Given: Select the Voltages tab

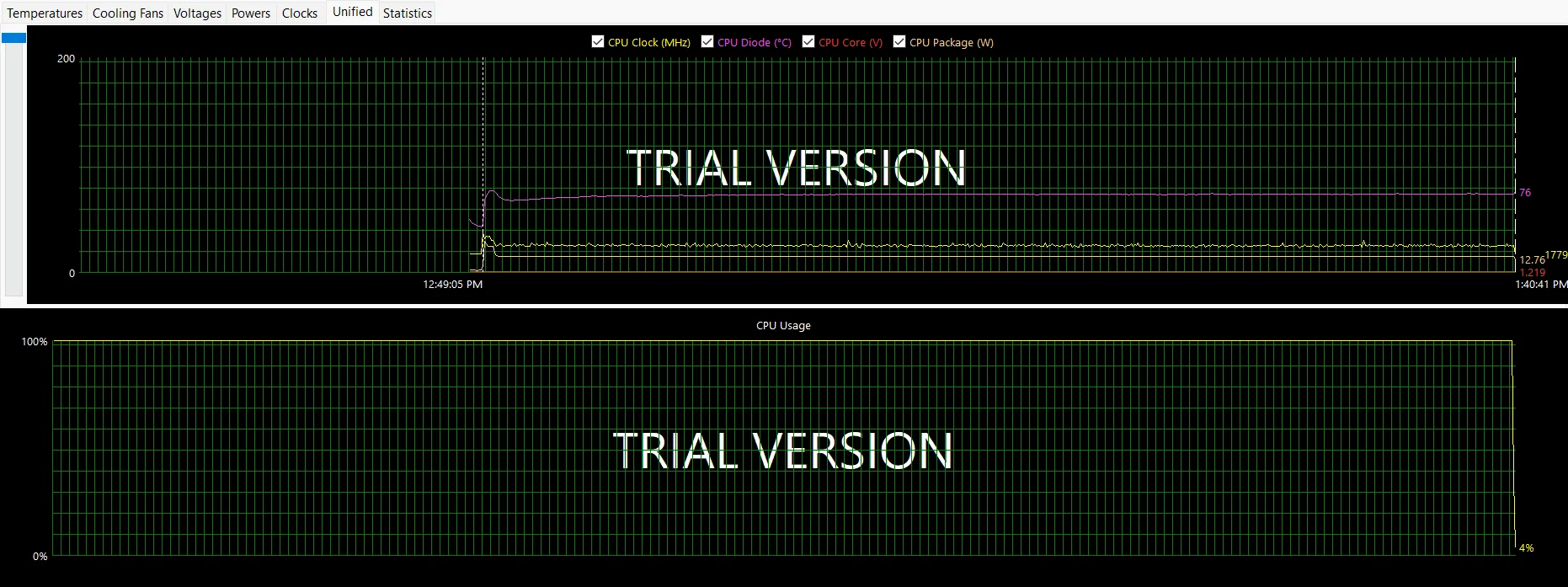Looking at the screenshot, I should pos(197,13).
